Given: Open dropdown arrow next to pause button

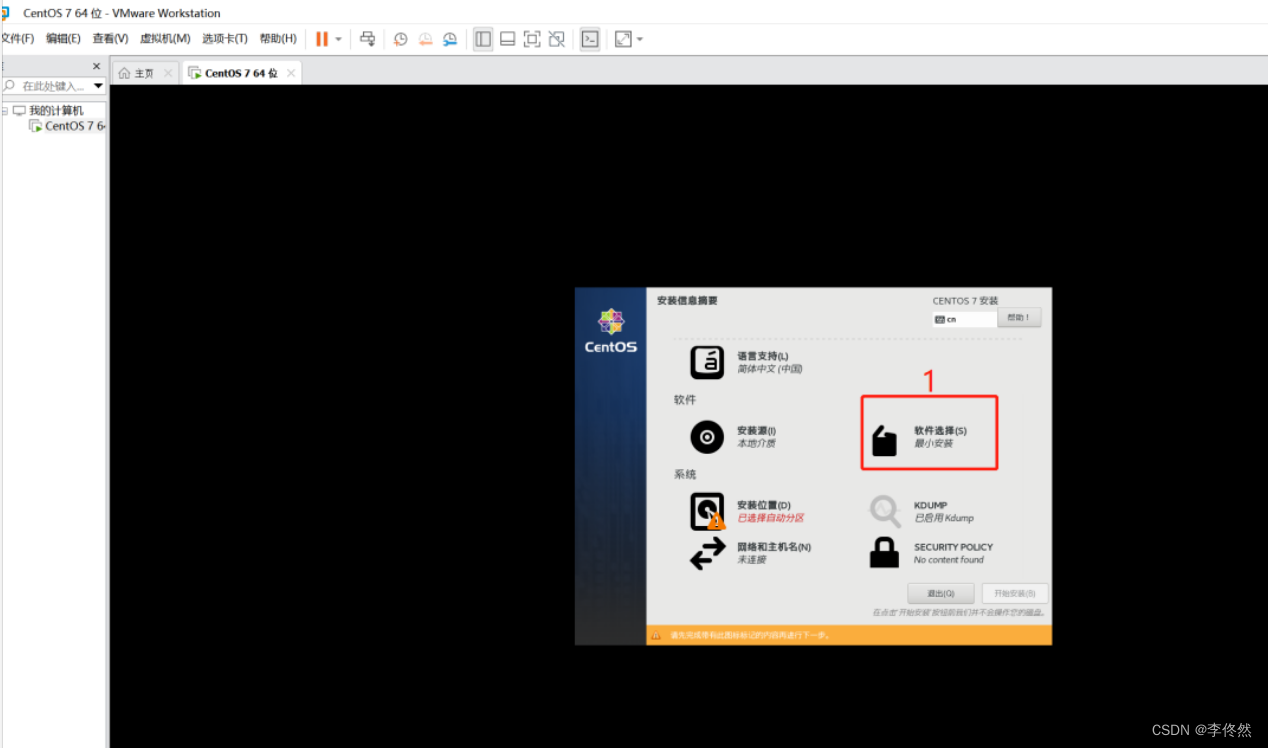Looking at the screenshot, I should tap(338, 39).
